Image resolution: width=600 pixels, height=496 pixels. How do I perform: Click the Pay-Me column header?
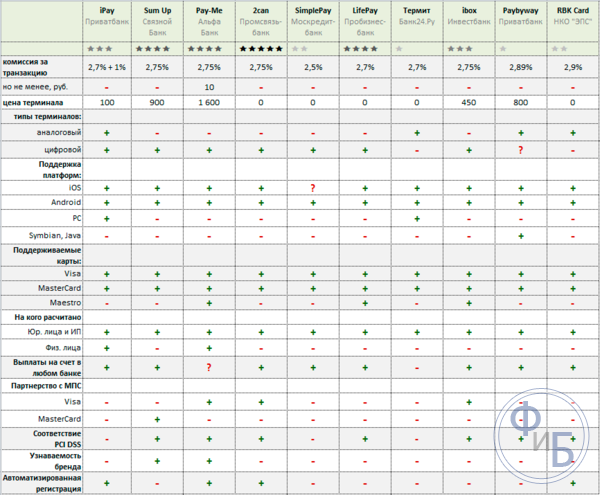click(x=209, y=10)
